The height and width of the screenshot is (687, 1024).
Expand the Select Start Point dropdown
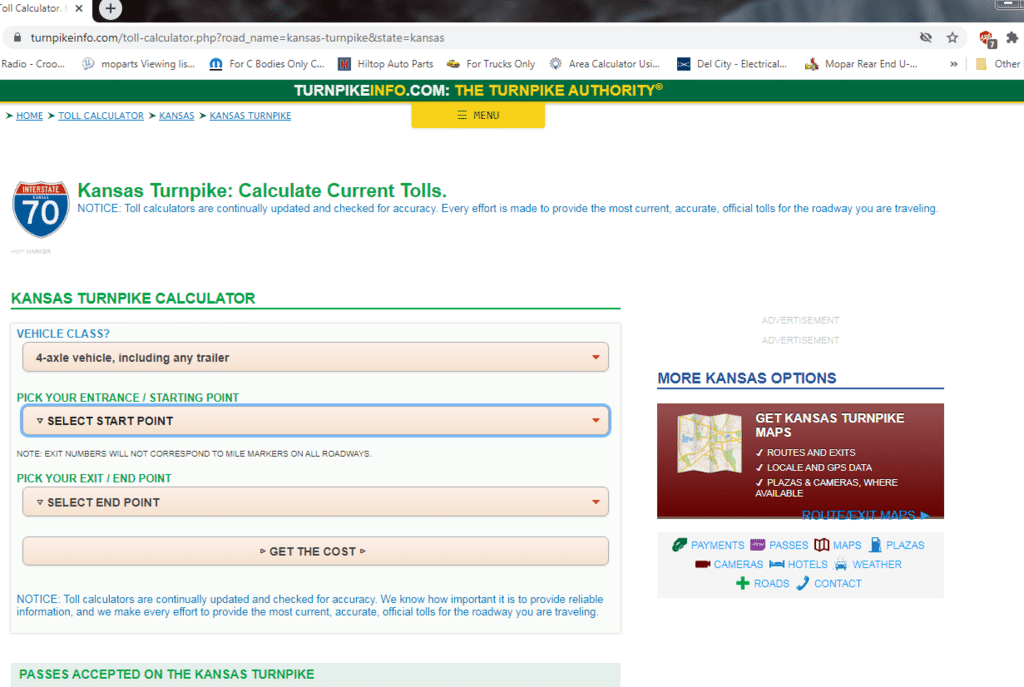(315, 421)
